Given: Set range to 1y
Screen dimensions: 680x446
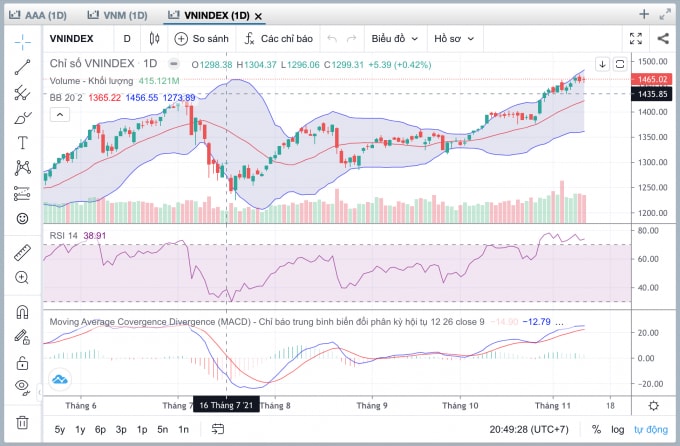Looking at the screenshot, I should pos(80,430).
